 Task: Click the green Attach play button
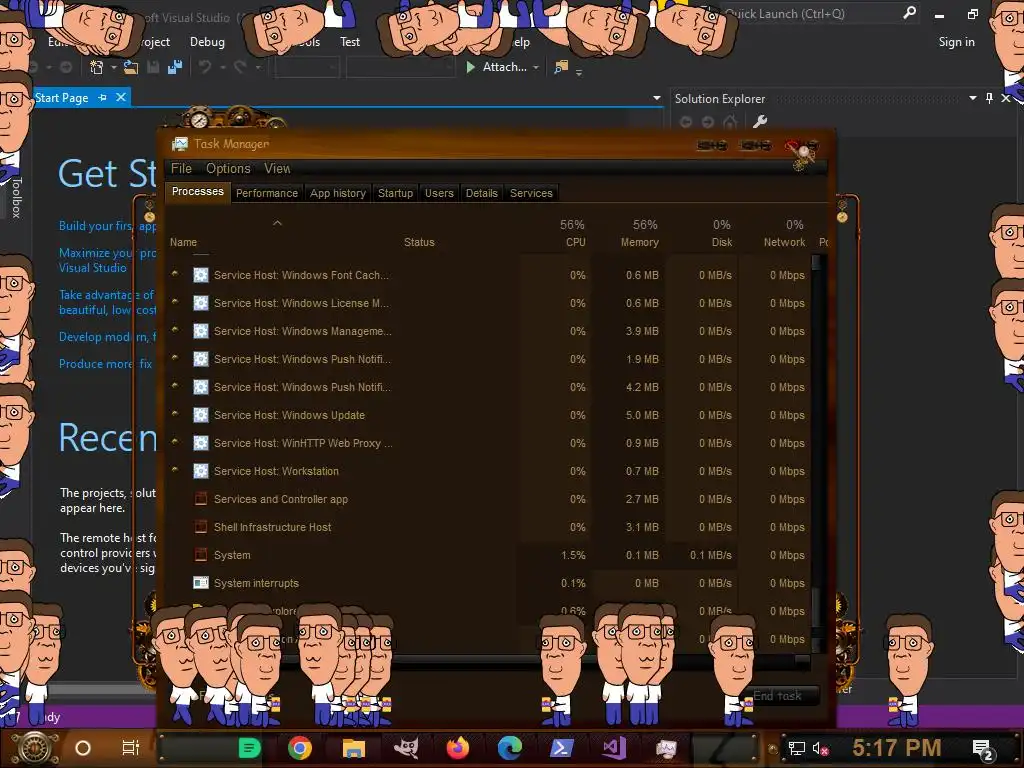[470, 67]
